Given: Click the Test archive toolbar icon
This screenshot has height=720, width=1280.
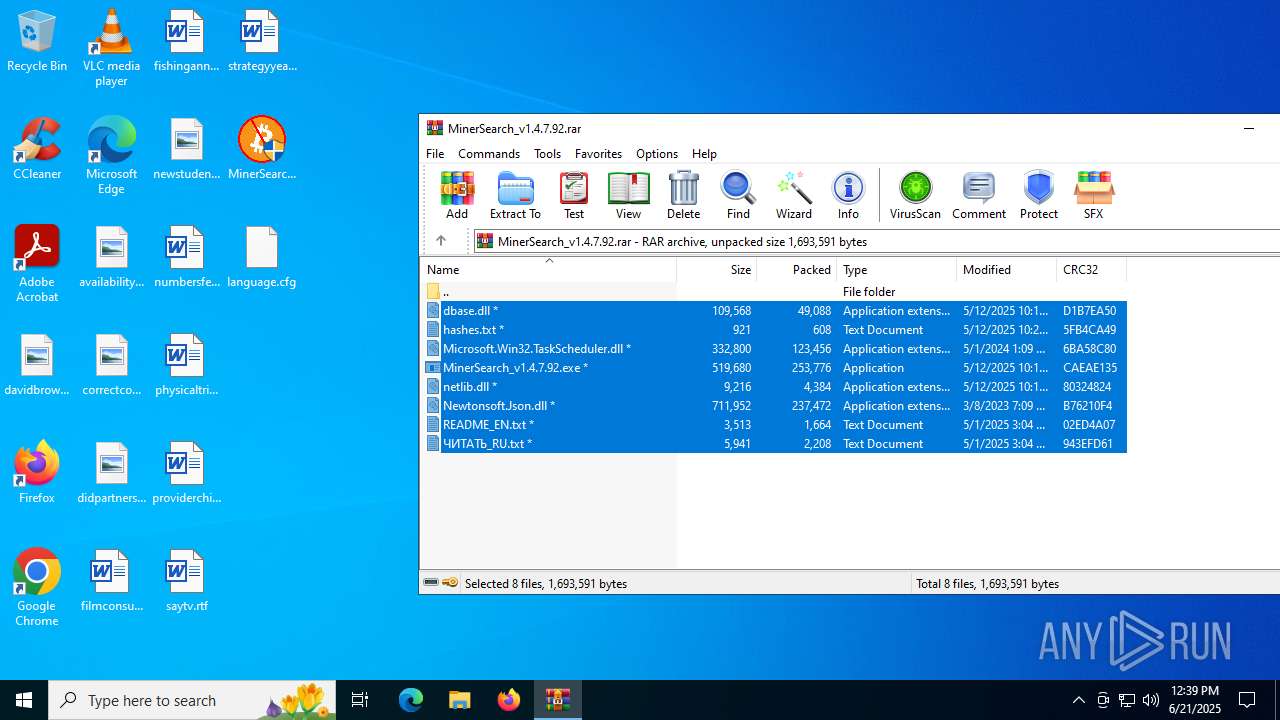Looking at the screenshot, I should coord(574,195).
